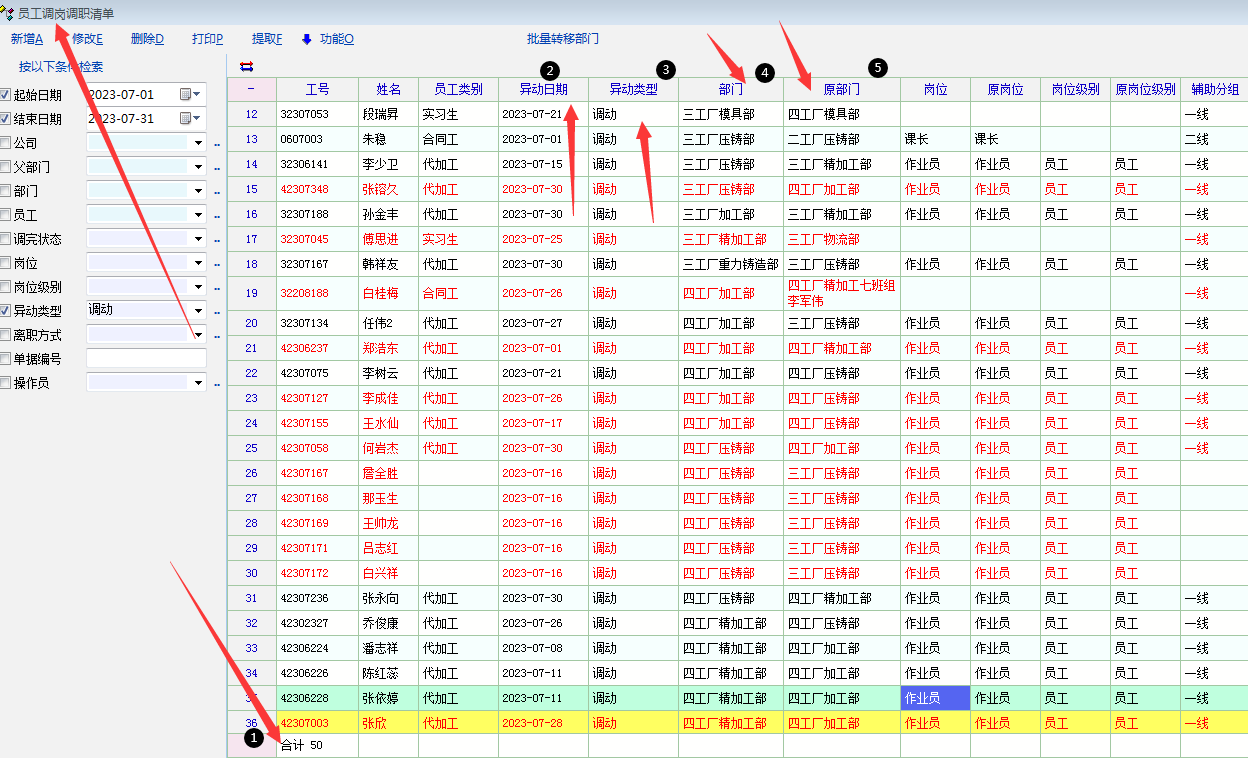The width and height of the screenshot is (1248, 758).
Task: Click the app icon in the title bar
Action: pyautogui.click(x=9, y=13)
